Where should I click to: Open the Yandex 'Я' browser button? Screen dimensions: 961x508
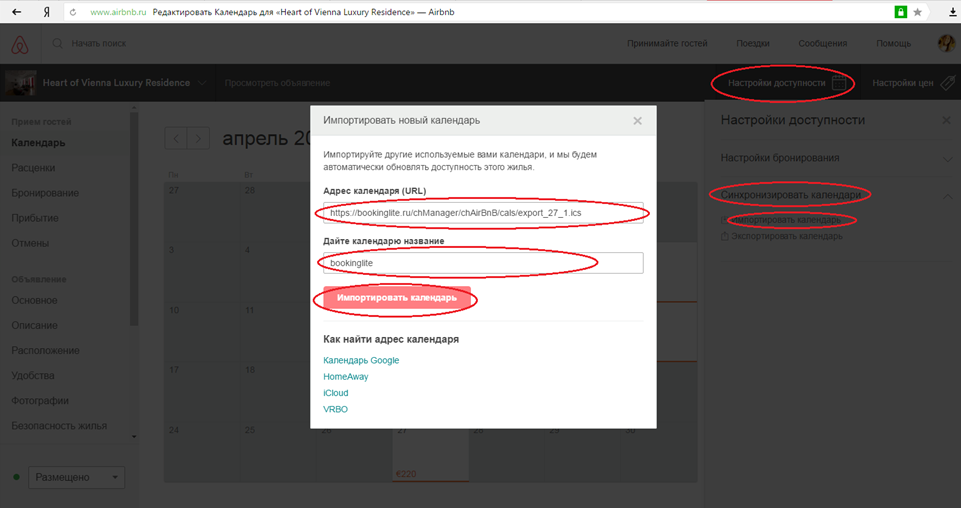click(47, 12)
